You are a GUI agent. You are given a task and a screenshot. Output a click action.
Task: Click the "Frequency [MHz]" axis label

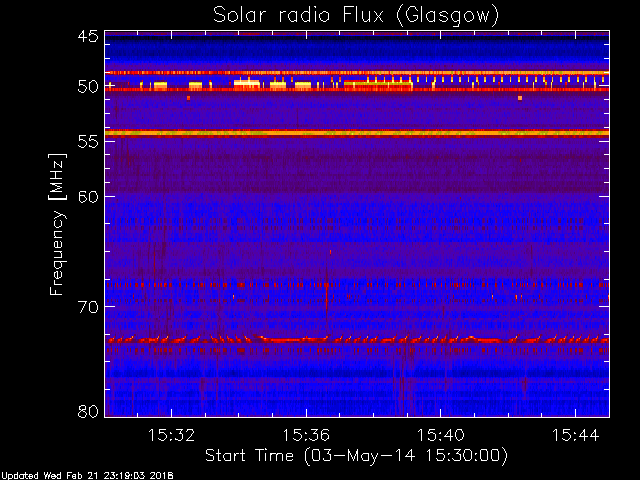(x=57, y=224)
